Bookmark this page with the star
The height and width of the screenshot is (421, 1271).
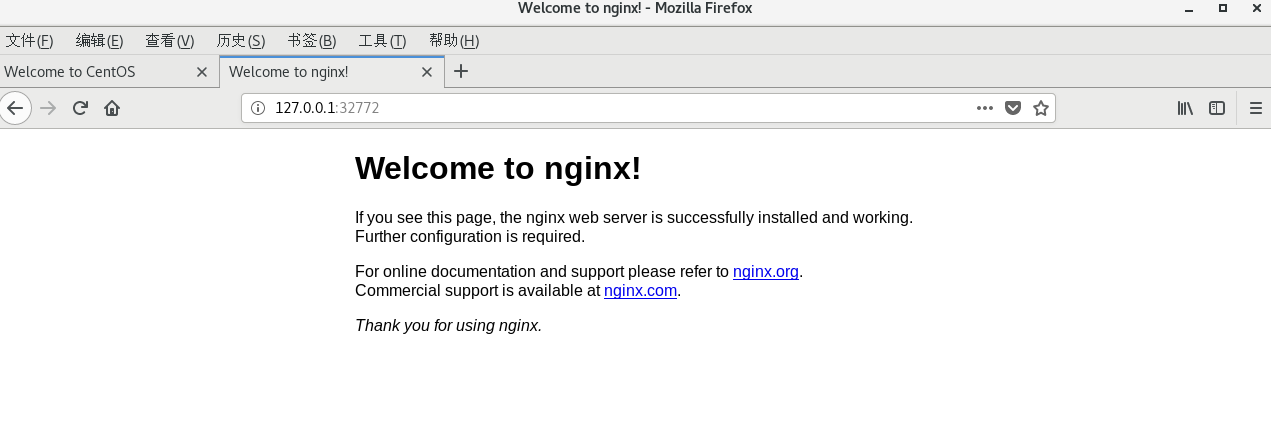(x=1041, y=108)
